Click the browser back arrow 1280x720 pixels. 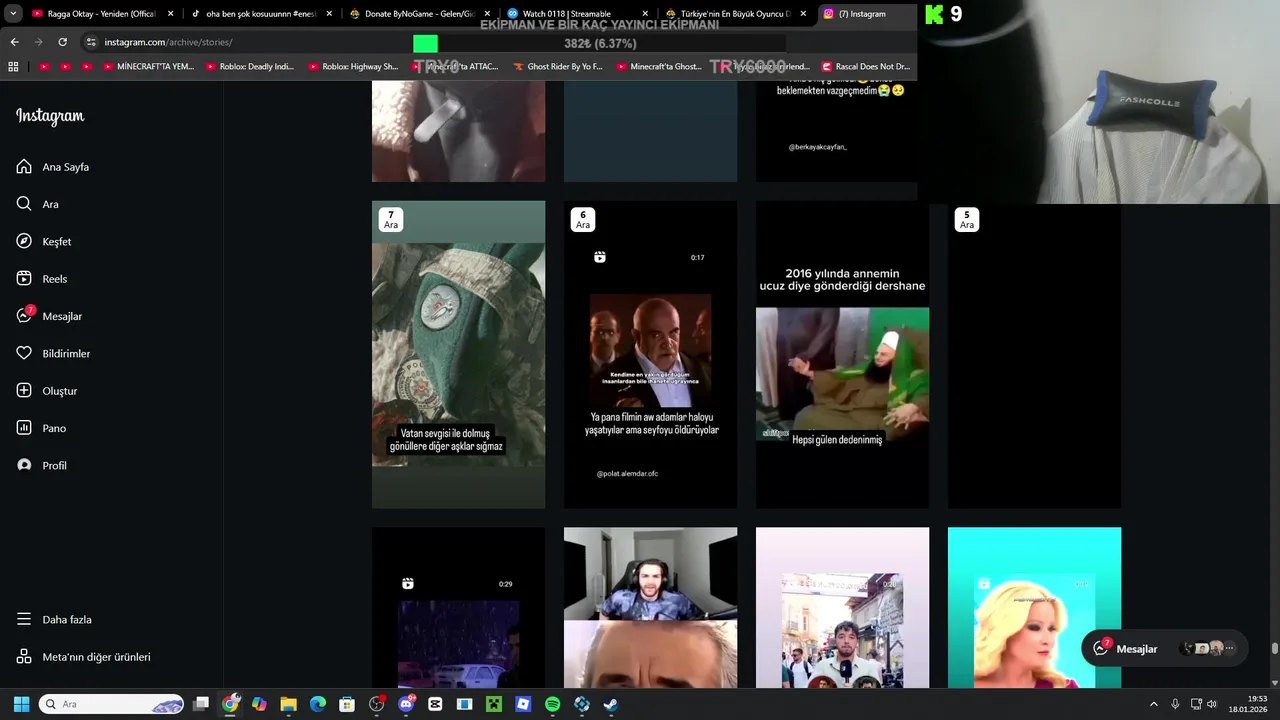pos(14,42)
